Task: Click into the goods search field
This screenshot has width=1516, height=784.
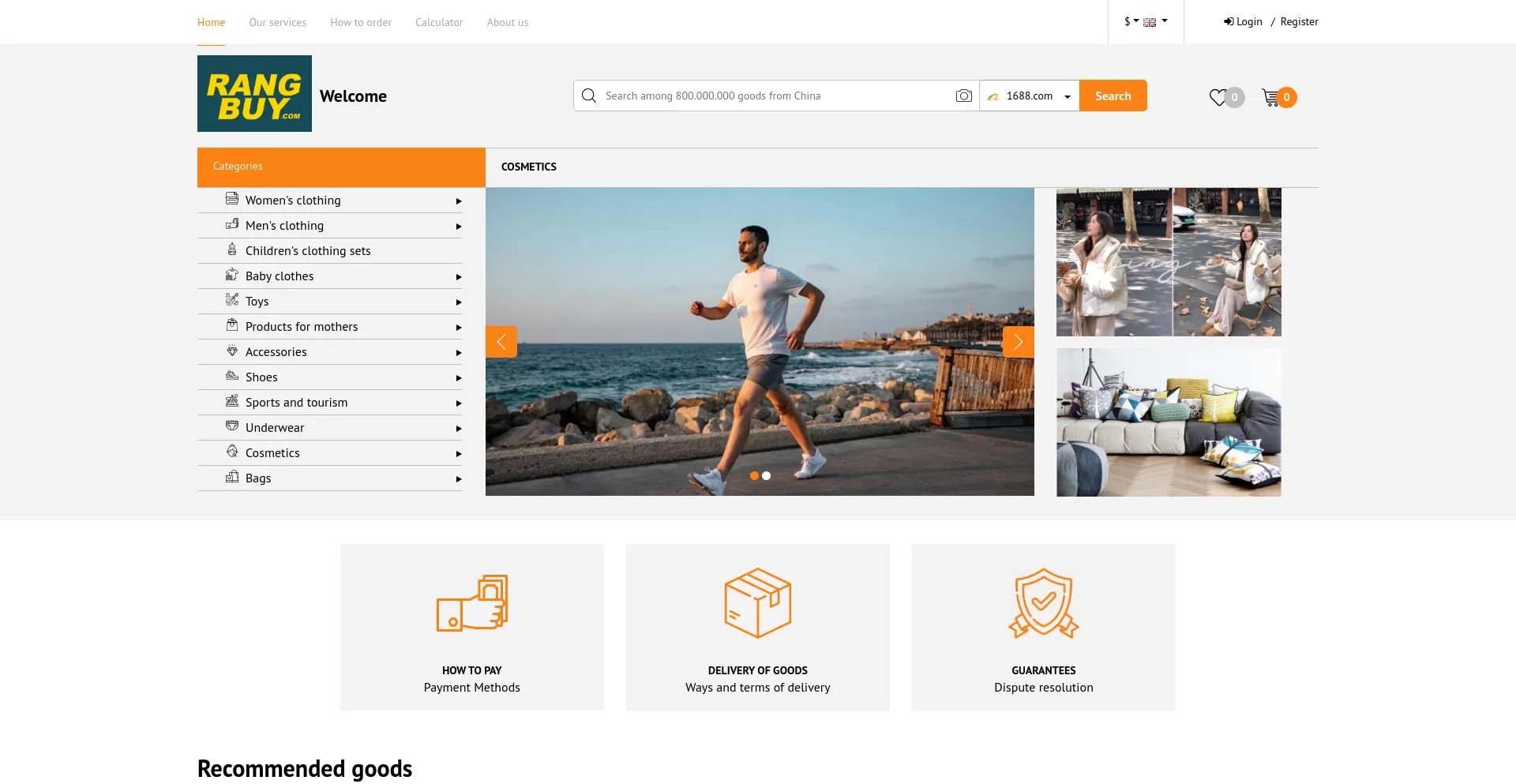Action: tap(776, 96)
